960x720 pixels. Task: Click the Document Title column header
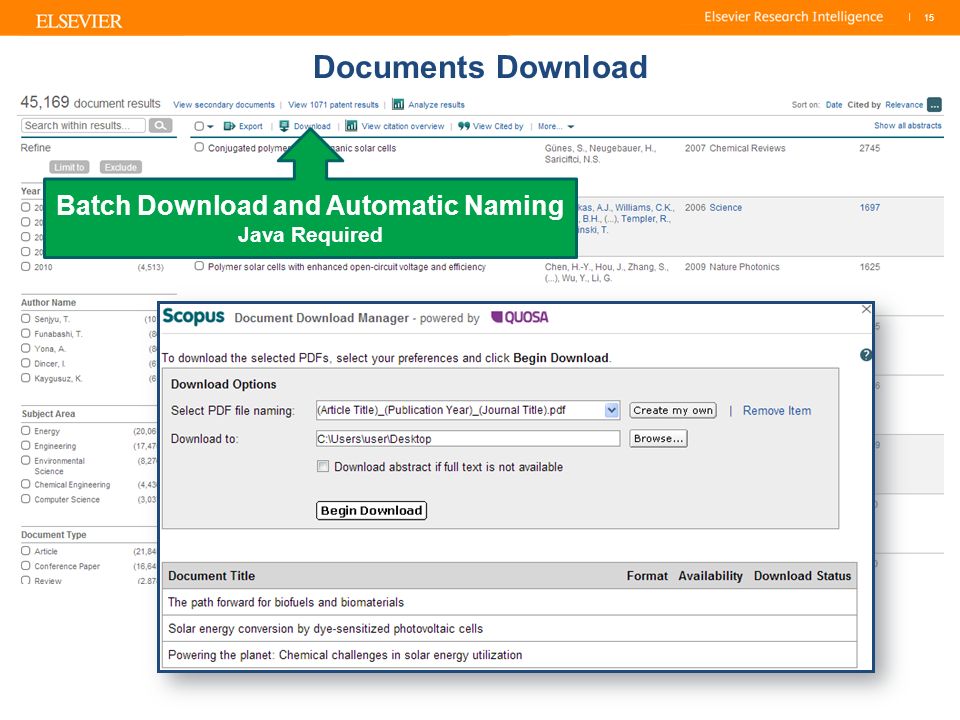212,576
